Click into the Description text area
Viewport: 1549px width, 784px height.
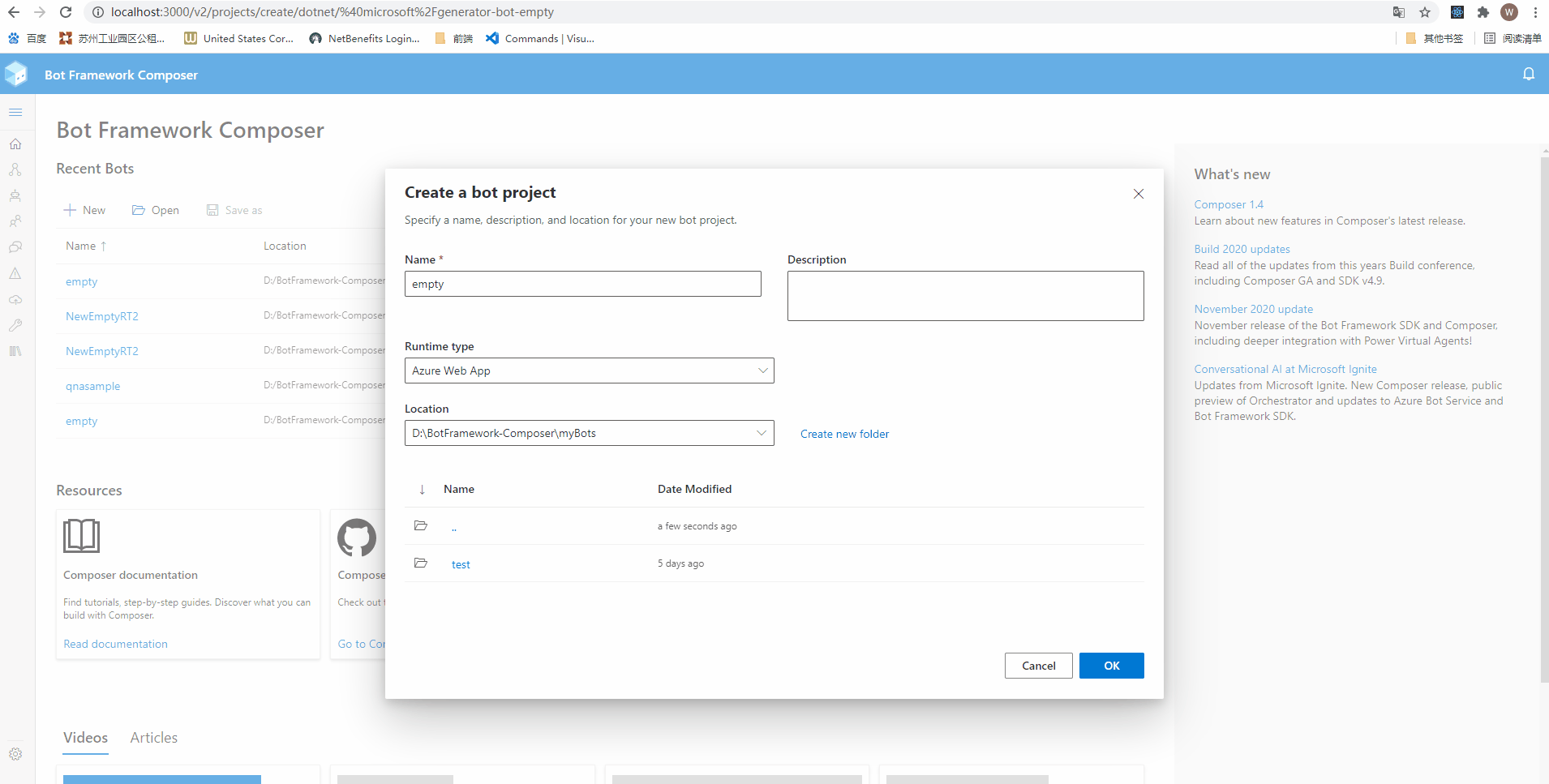(966, 296)
